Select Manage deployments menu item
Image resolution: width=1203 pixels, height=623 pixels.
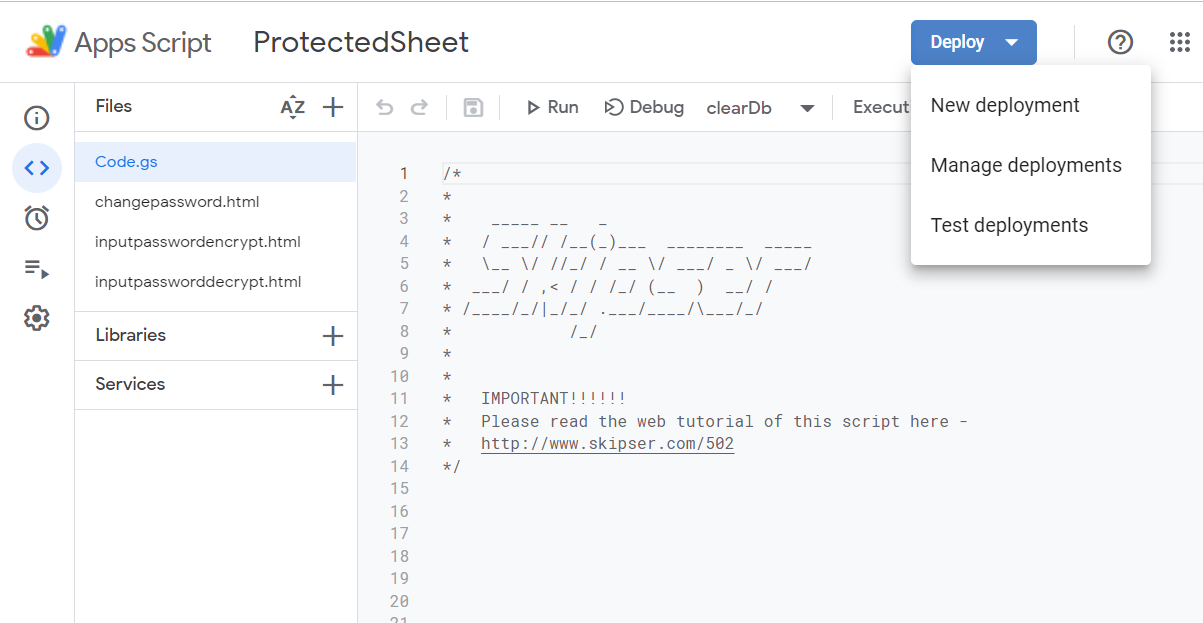[1026, 165]
